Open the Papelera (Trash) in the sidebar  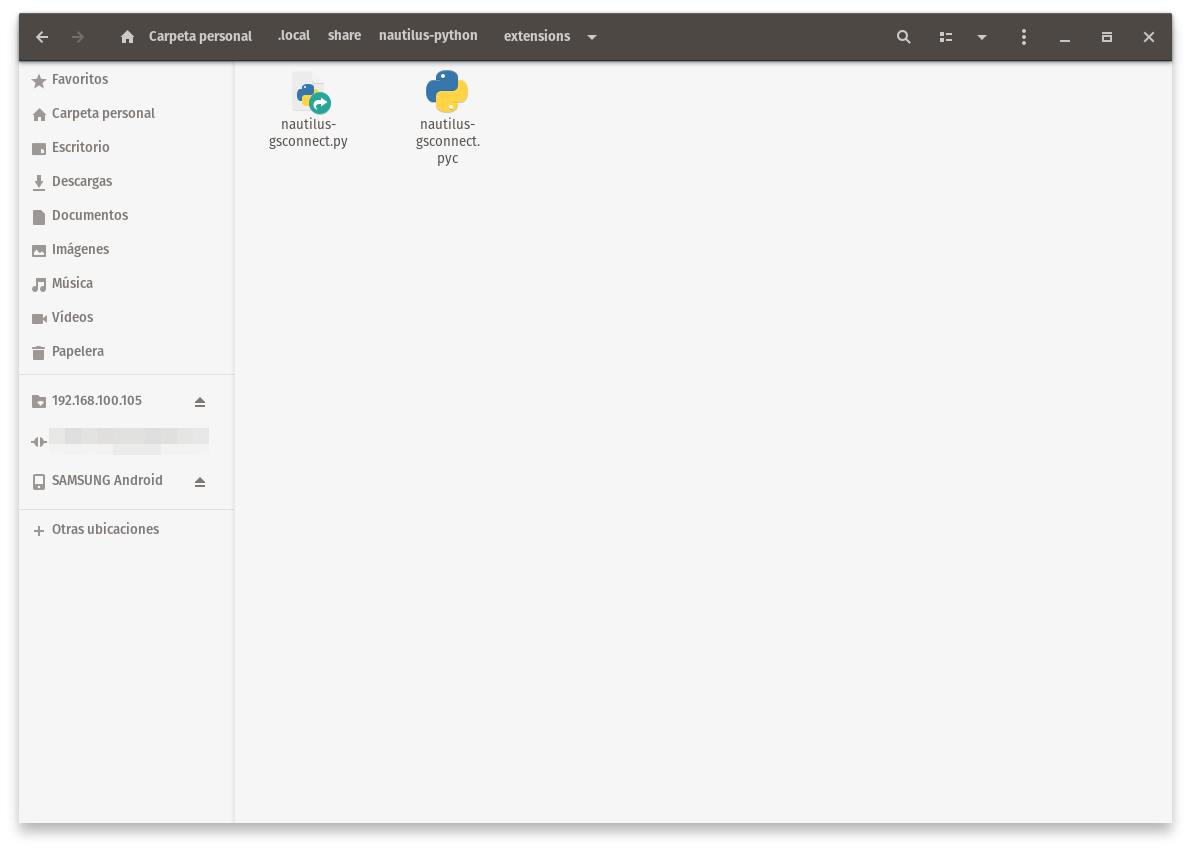(77, 351)
